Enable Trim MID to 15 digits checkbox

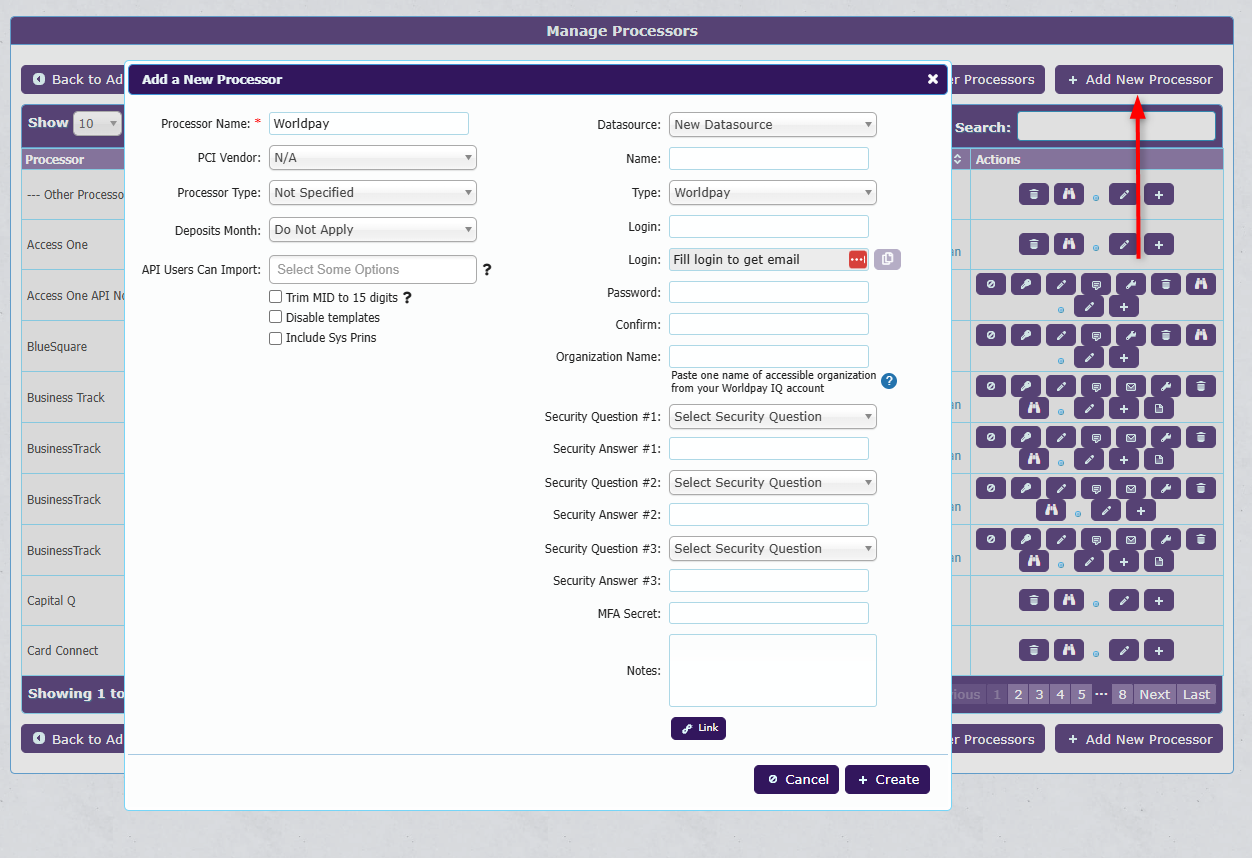click(x=275, y=297)
